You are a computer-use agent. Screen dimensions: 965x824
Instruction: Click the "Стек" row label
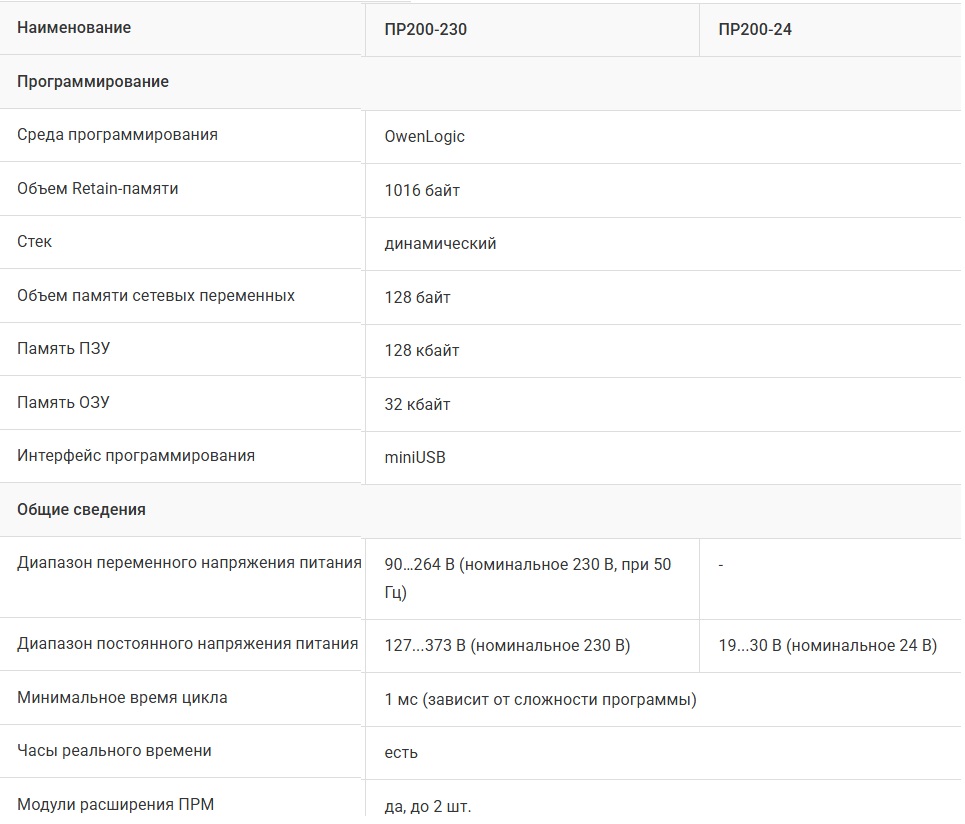click(x=34, y=242)
